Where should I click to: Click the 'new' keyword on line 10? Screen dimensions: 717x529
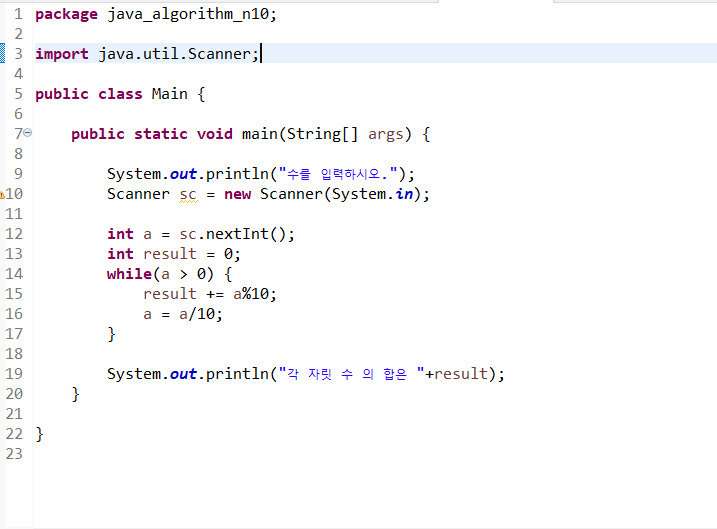(237, 194)
